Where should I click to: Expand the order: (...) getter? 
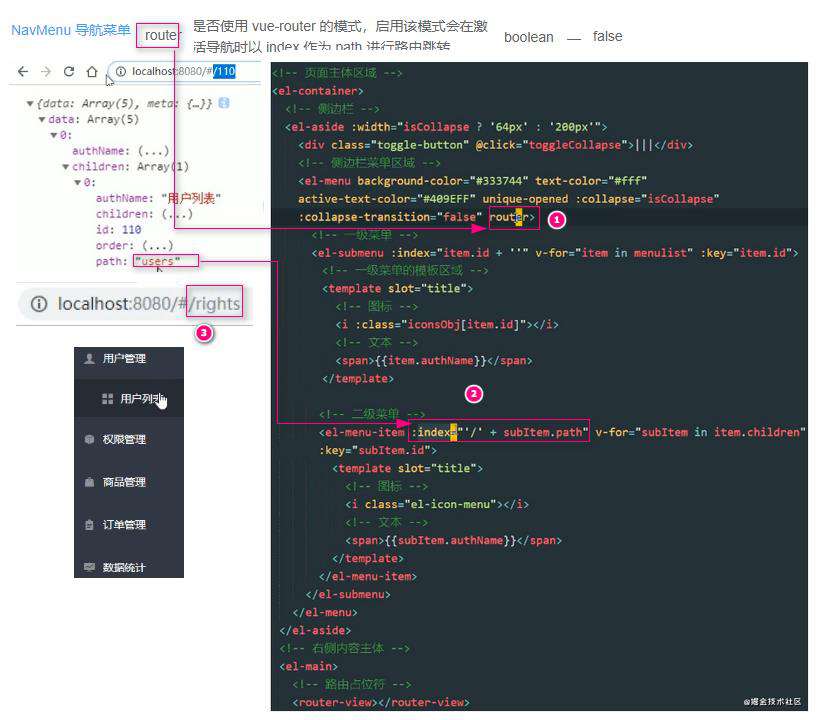(x=157, y=245)
